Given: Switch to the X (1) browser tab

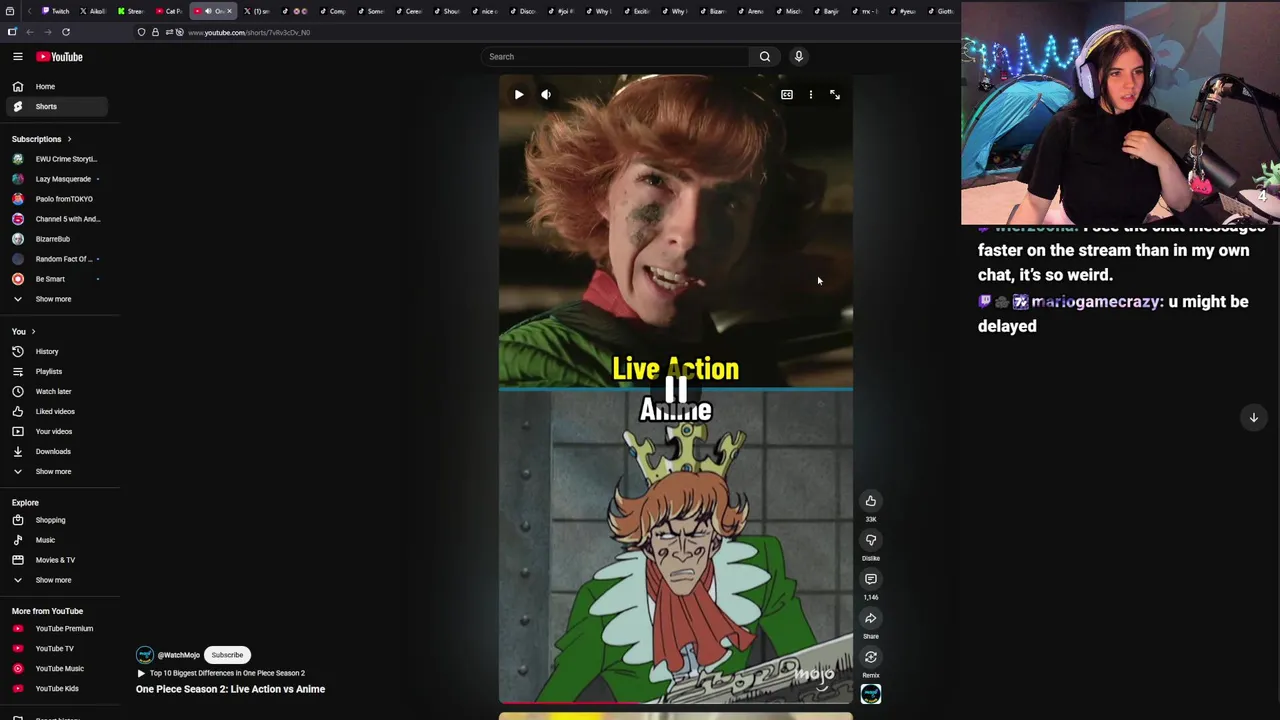Looking at the screenshot, I should 258,11.
